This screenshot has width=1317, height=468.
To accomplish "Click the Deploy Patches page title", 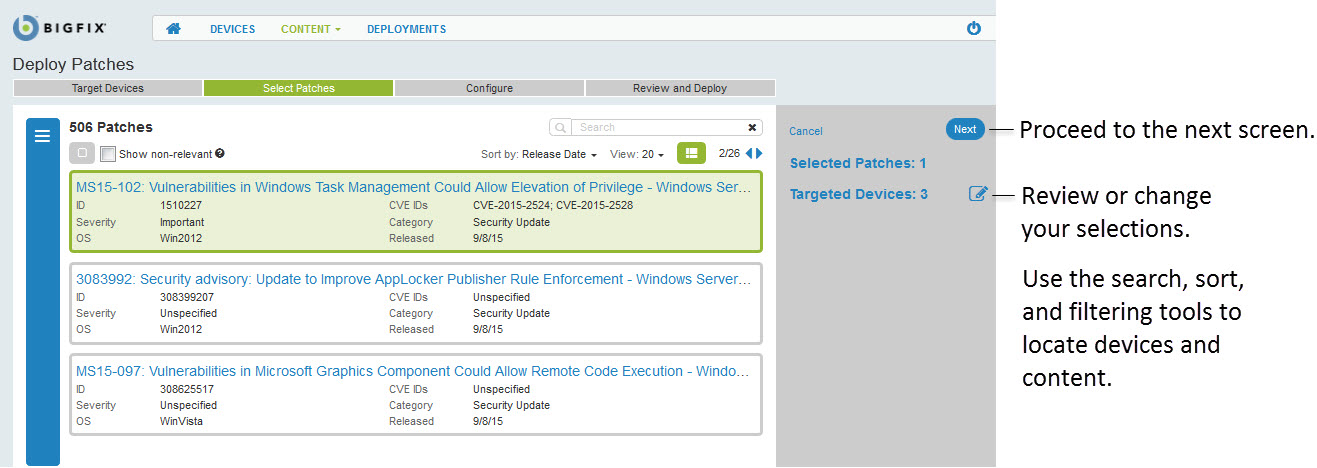I will pos(73,65).
